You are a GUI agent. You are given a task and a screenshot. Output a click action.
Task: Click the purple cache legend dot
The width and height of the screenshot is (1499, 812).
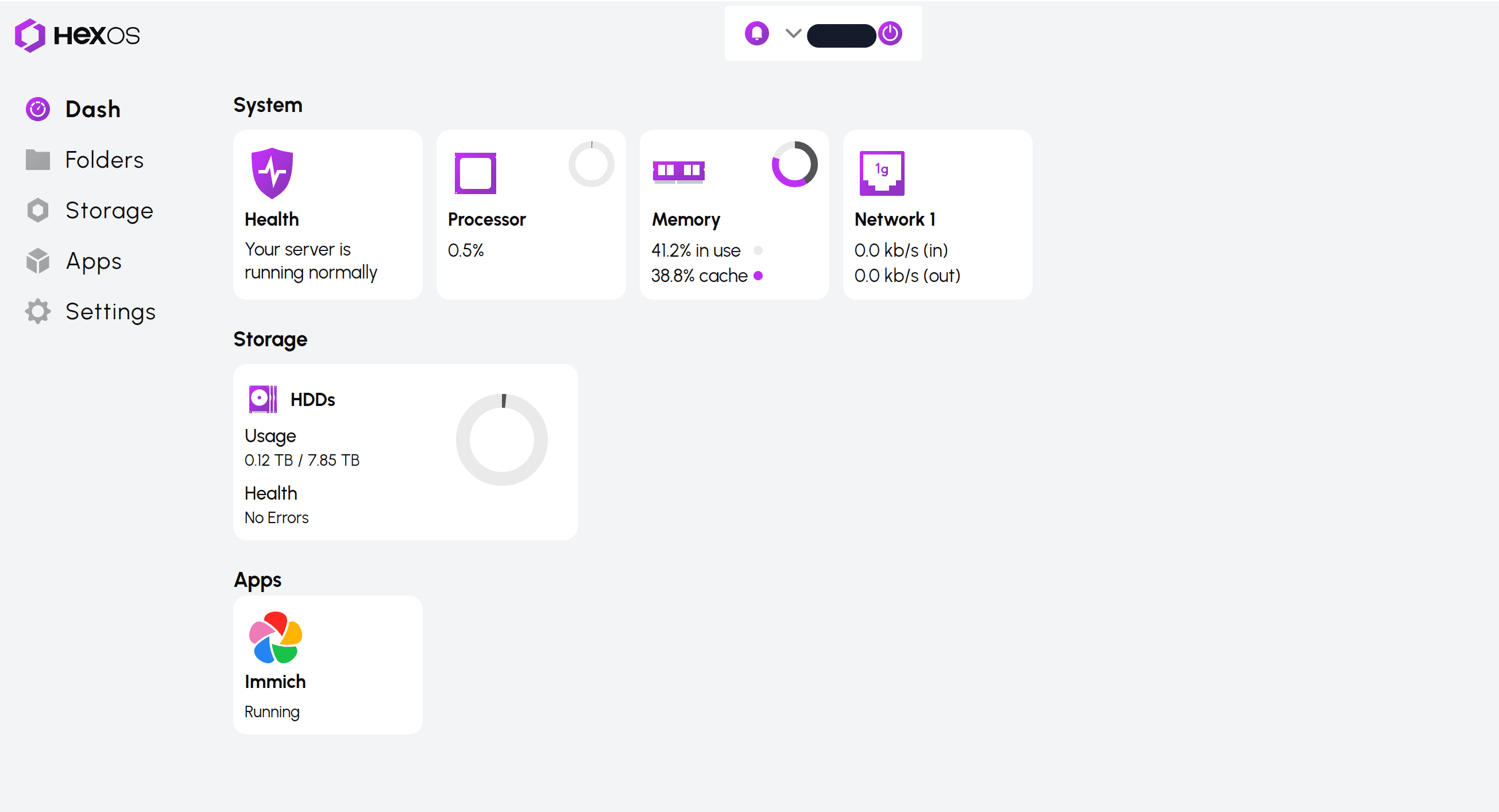pos(758,275)
